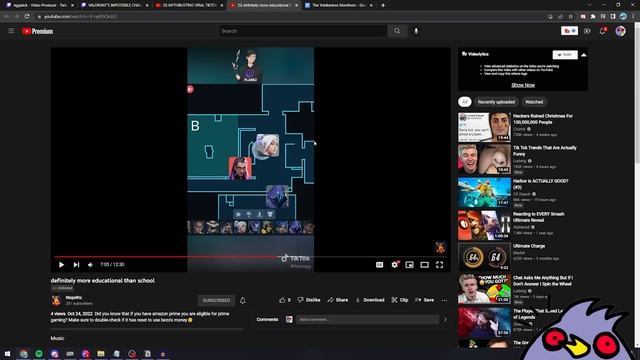Click the search magnifier button
The image size is (640, 360).
397,31
